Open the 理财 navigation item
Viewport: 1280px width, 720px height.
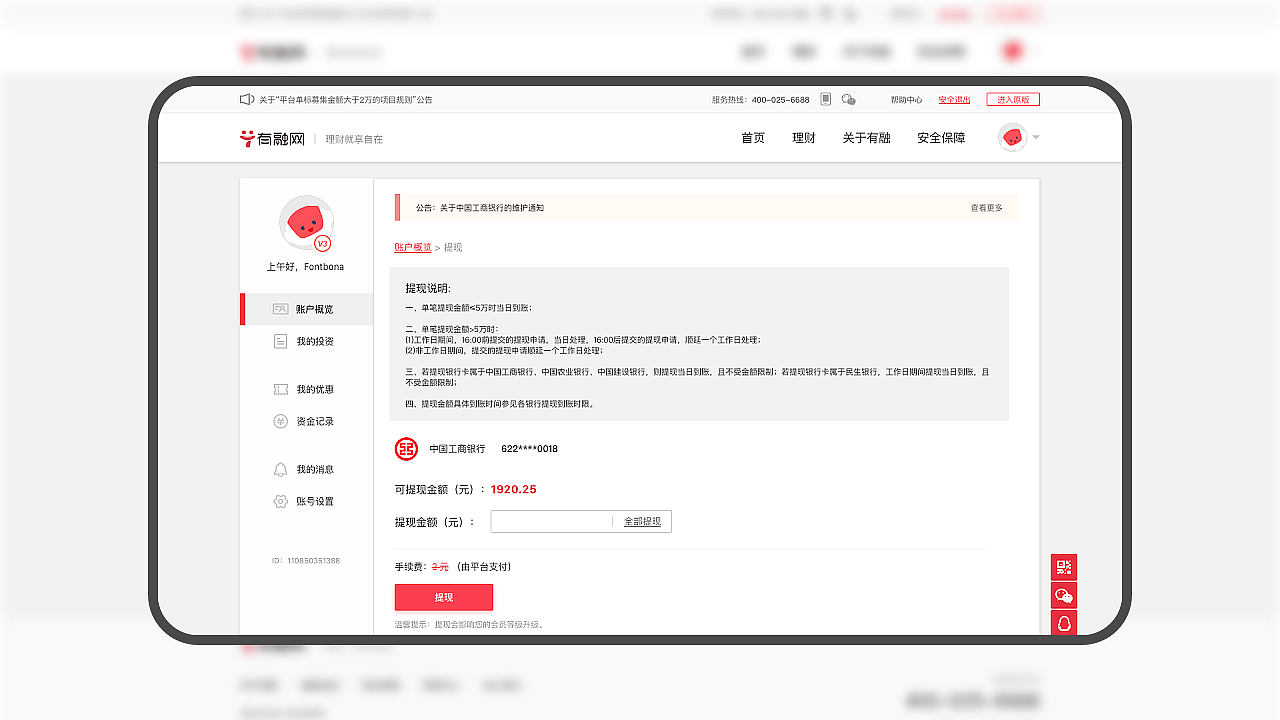pyautogui.click(x=804, y=138)
